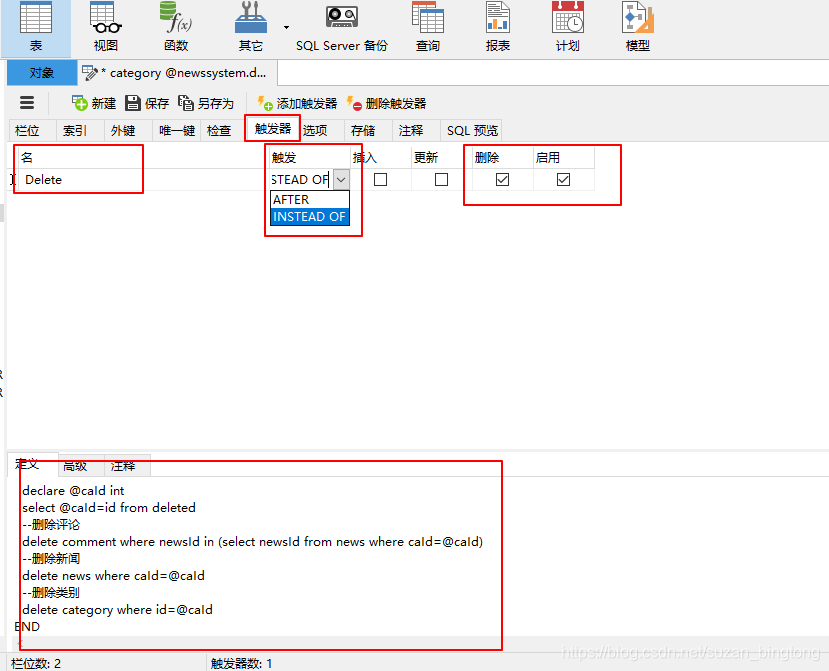
Task: Click 删除触发器 (Delete Trigger)
Action: (386, 103)
